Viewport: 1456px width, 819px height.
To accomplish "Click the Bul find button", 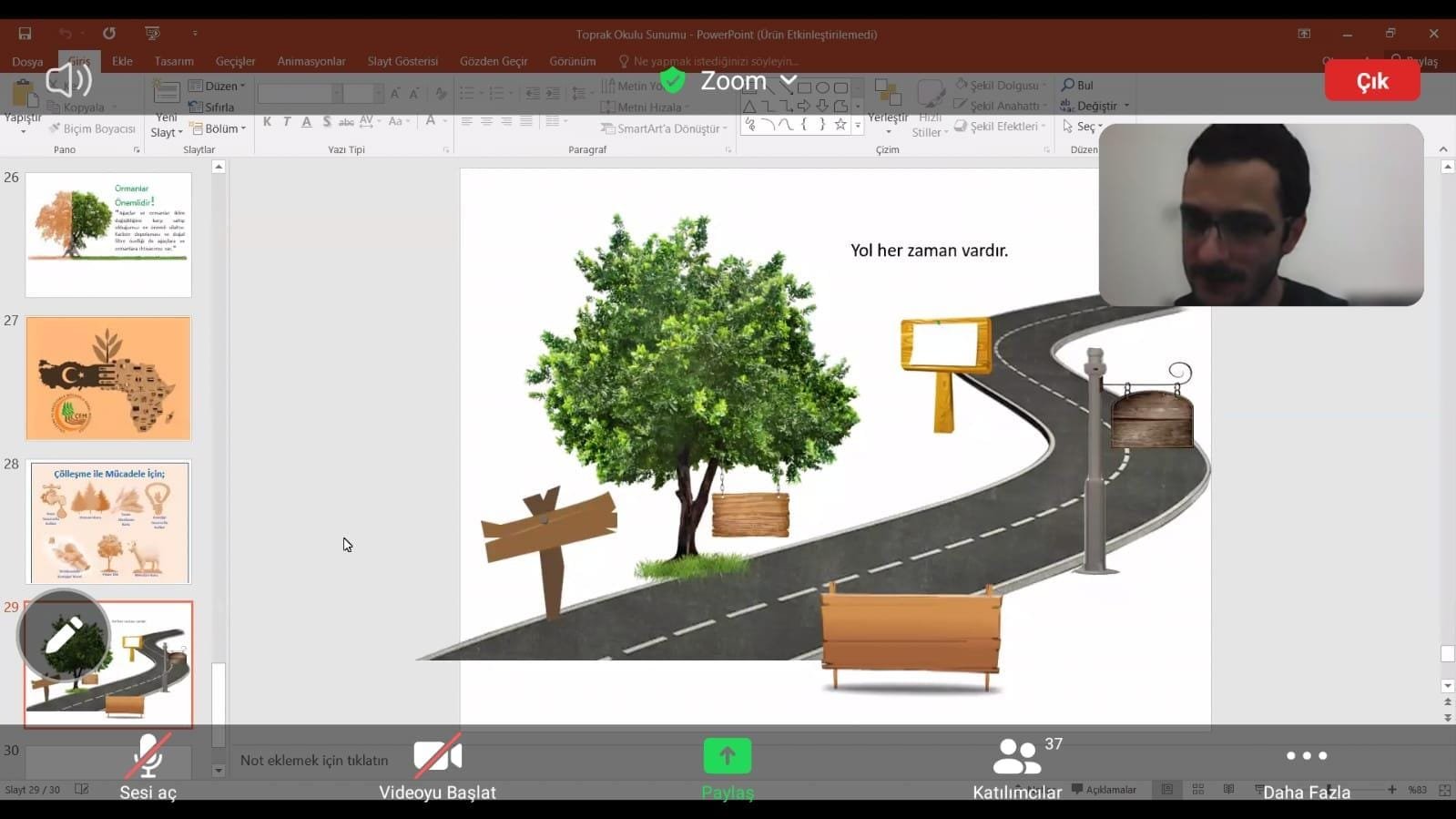I will pyautogui.click(x=1077, y=85).
